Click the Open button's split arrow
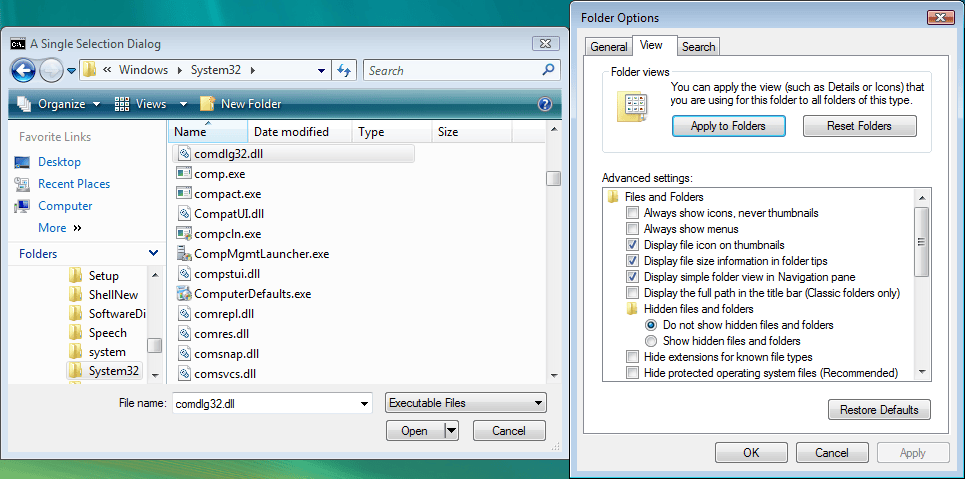The width and height of the screenshot is (965, 479). (452, 431)
